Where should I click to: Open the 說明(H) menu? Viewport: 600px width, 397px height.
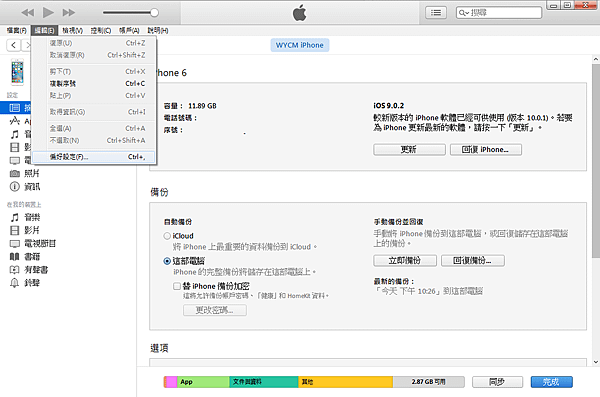[158, 30]
